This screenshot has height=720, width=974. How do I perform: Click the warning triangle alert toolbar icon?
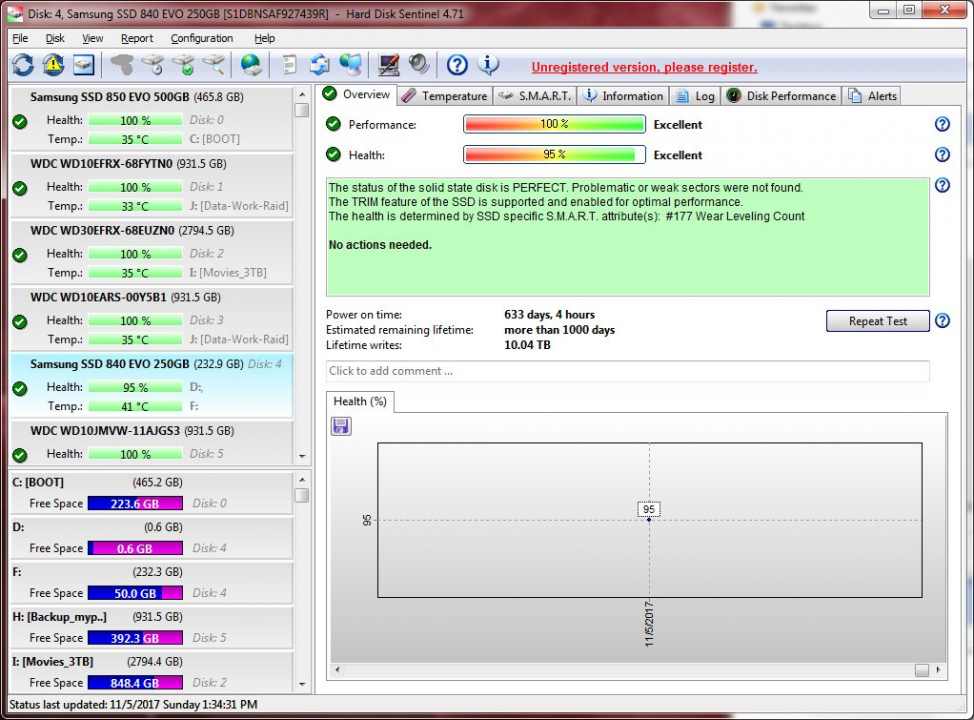53,65
